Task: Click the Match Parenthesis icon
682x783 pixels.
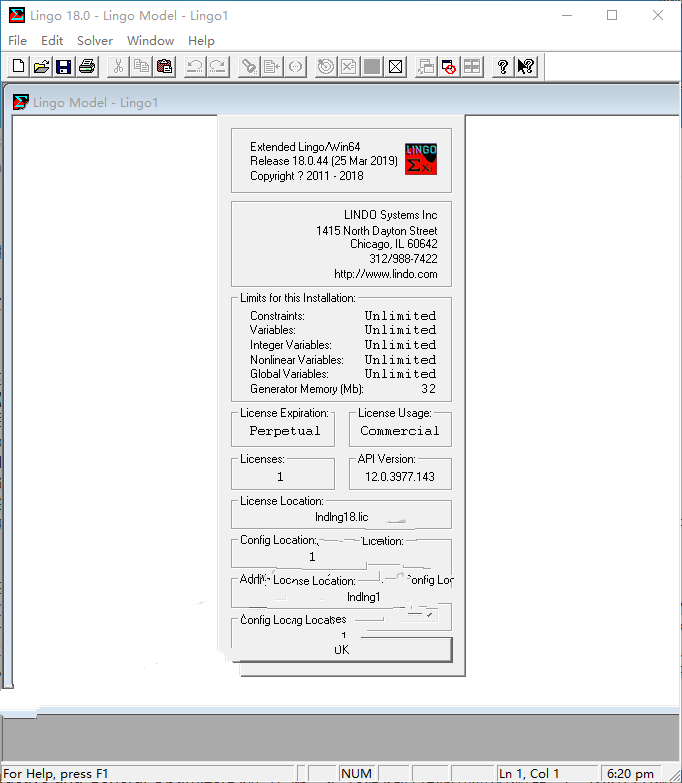Action: 295,66
